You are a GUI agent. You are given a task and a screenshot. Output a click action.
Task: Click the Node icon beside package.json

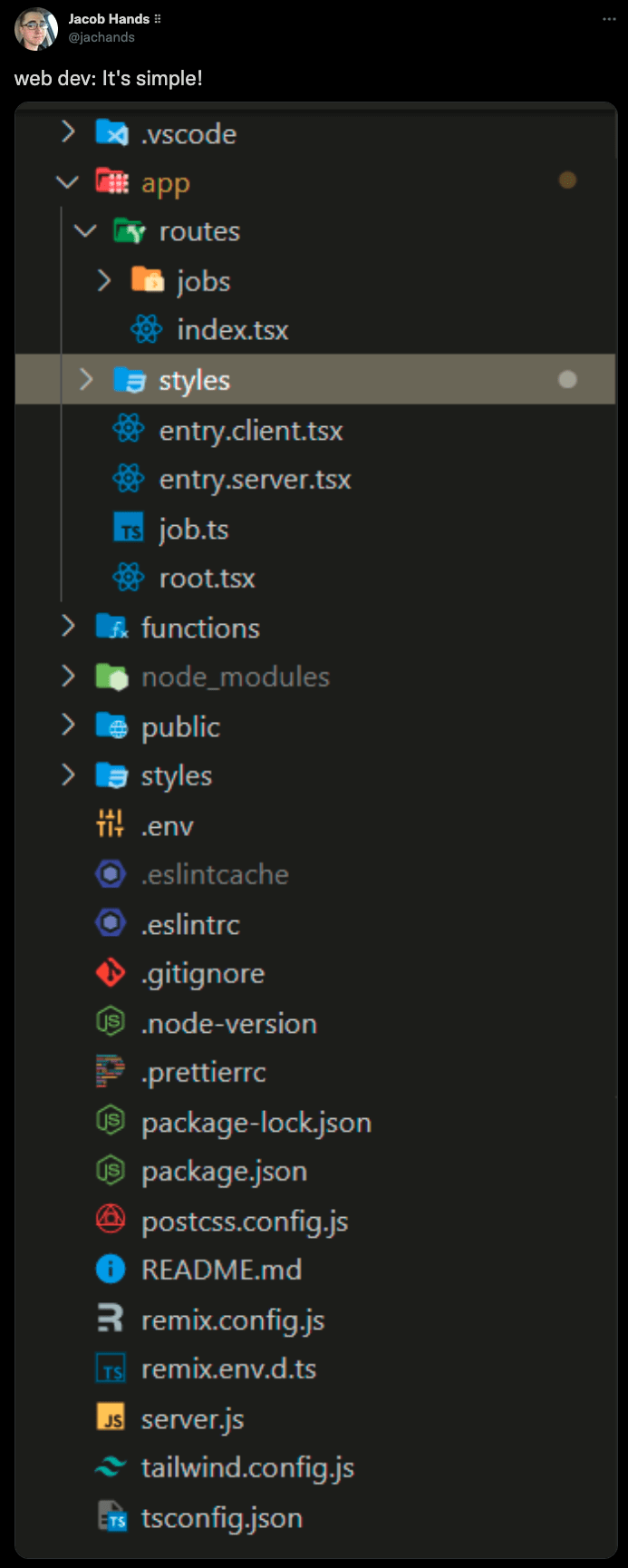[x=111, y=1170]
